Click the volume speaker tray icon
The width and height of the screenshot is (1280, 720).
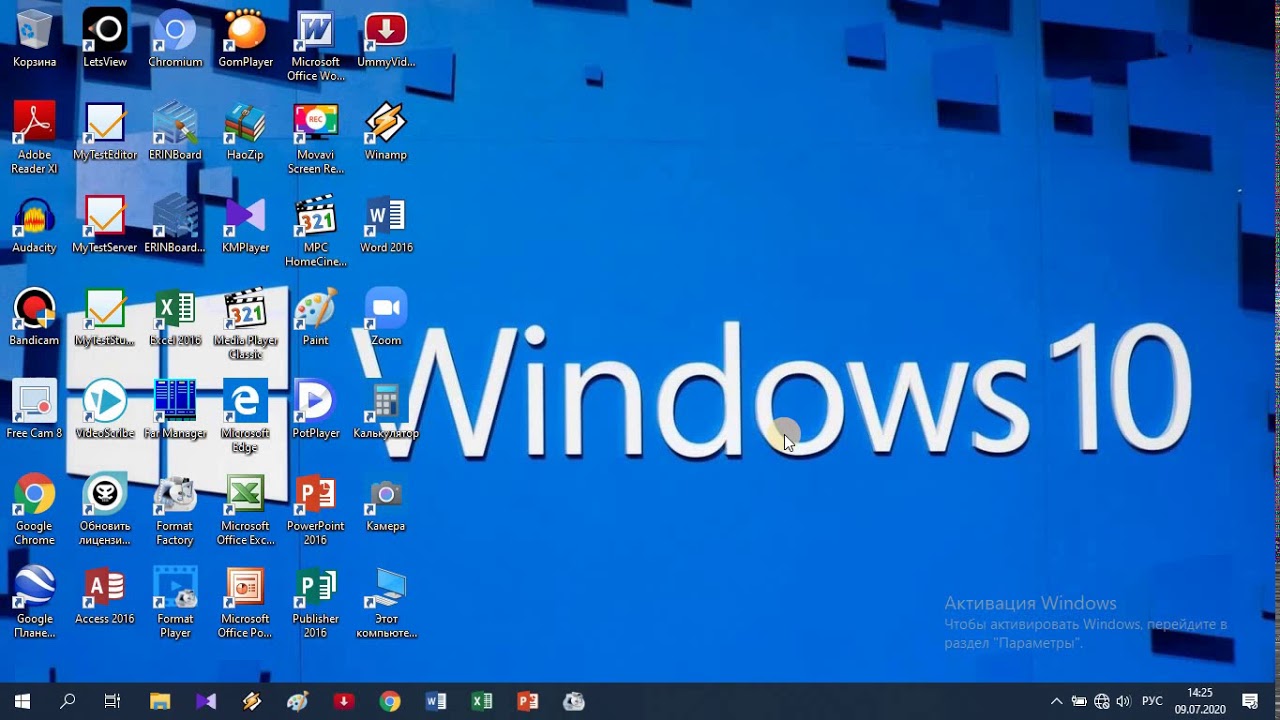click(1123, 701)
